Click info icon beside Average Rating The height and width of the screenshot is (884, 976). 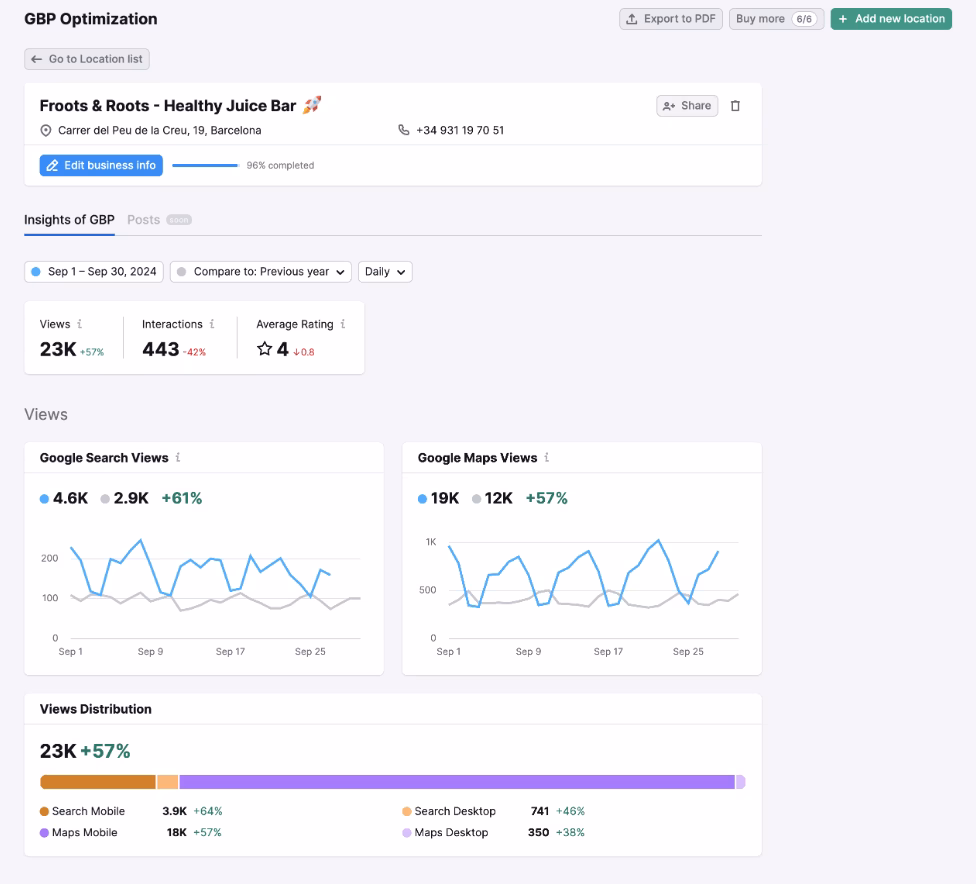(x=343, y=324)
